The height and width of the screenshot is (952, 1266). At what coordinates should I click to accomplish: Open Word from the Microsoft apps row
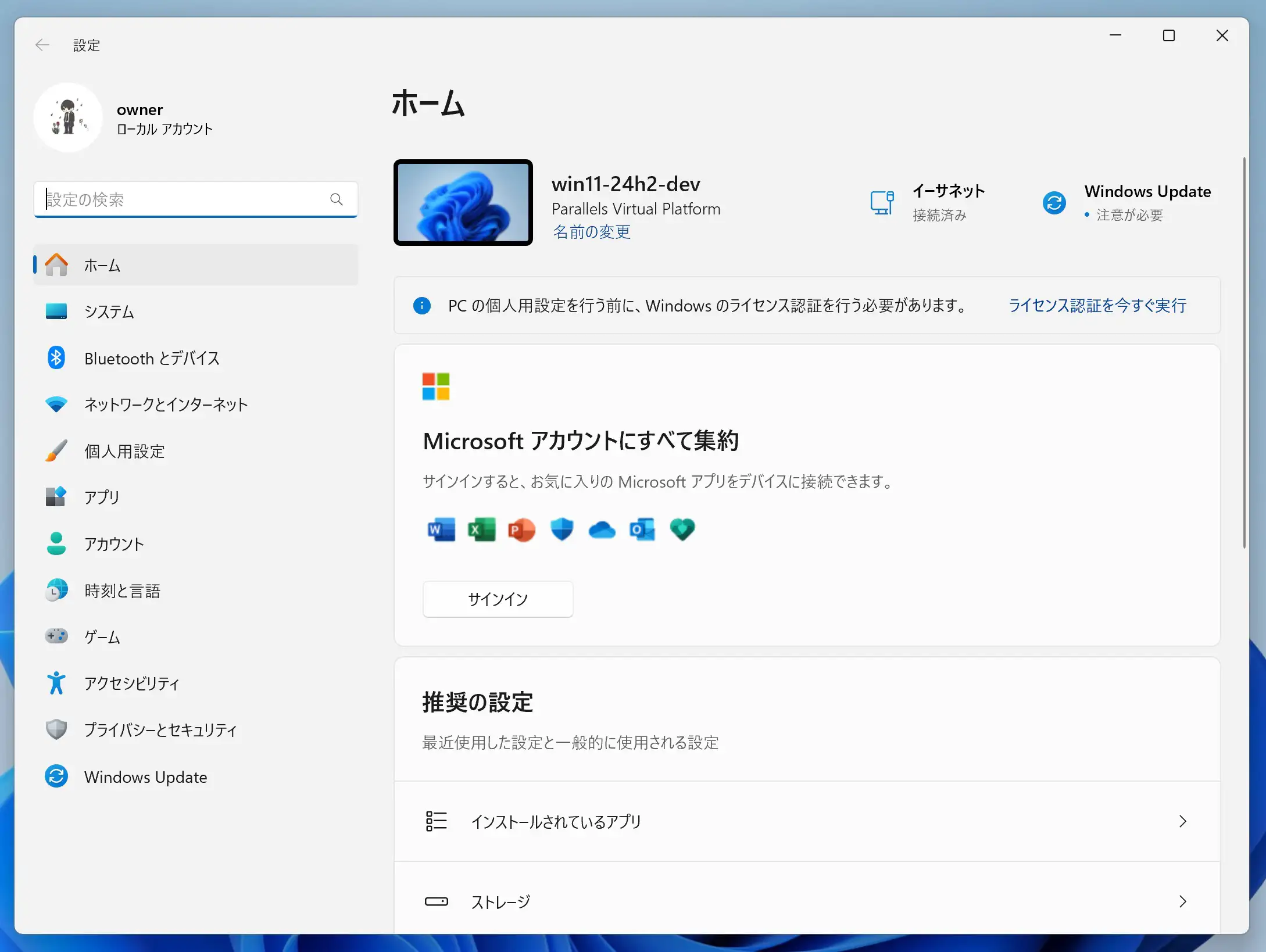point(441,529)
